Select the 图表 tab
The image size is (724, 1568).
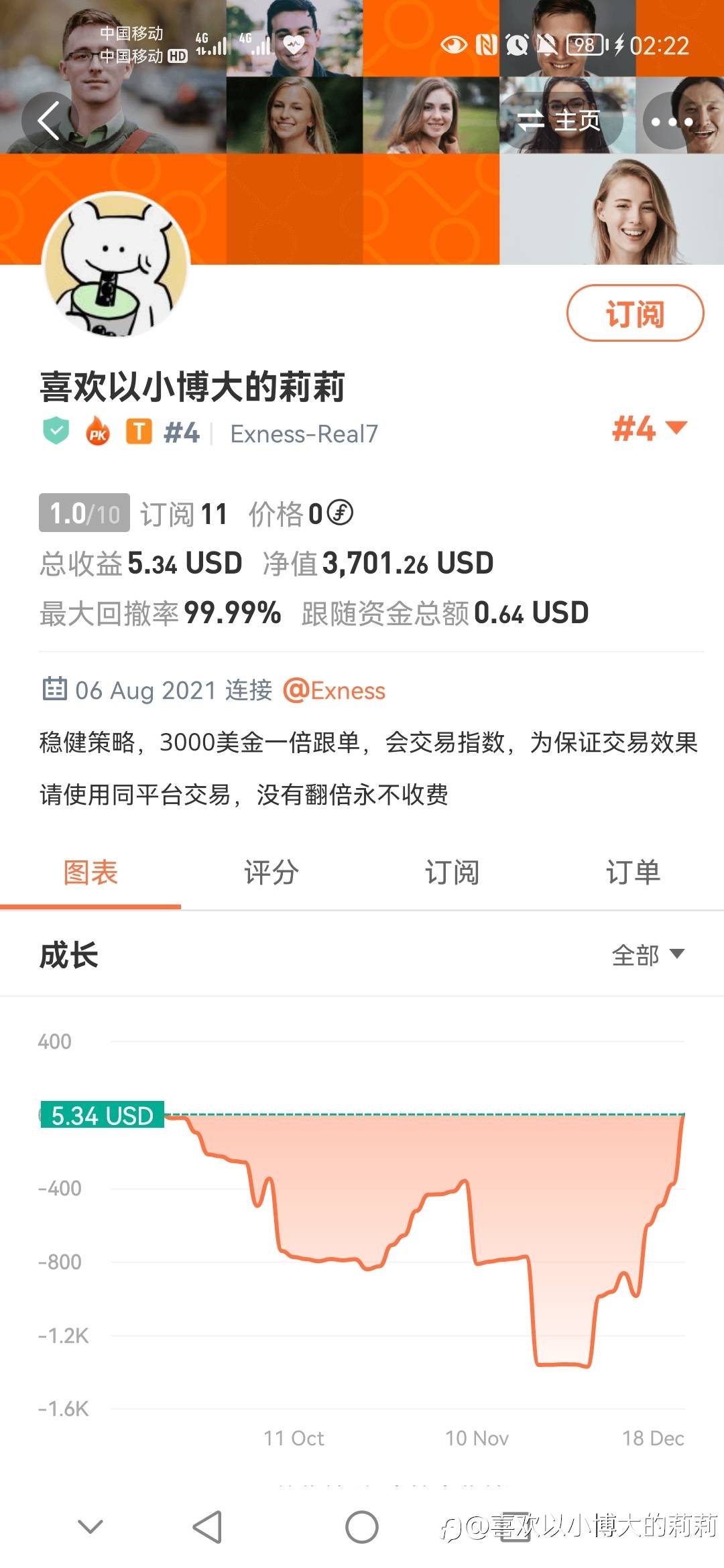tap(90, 872)
